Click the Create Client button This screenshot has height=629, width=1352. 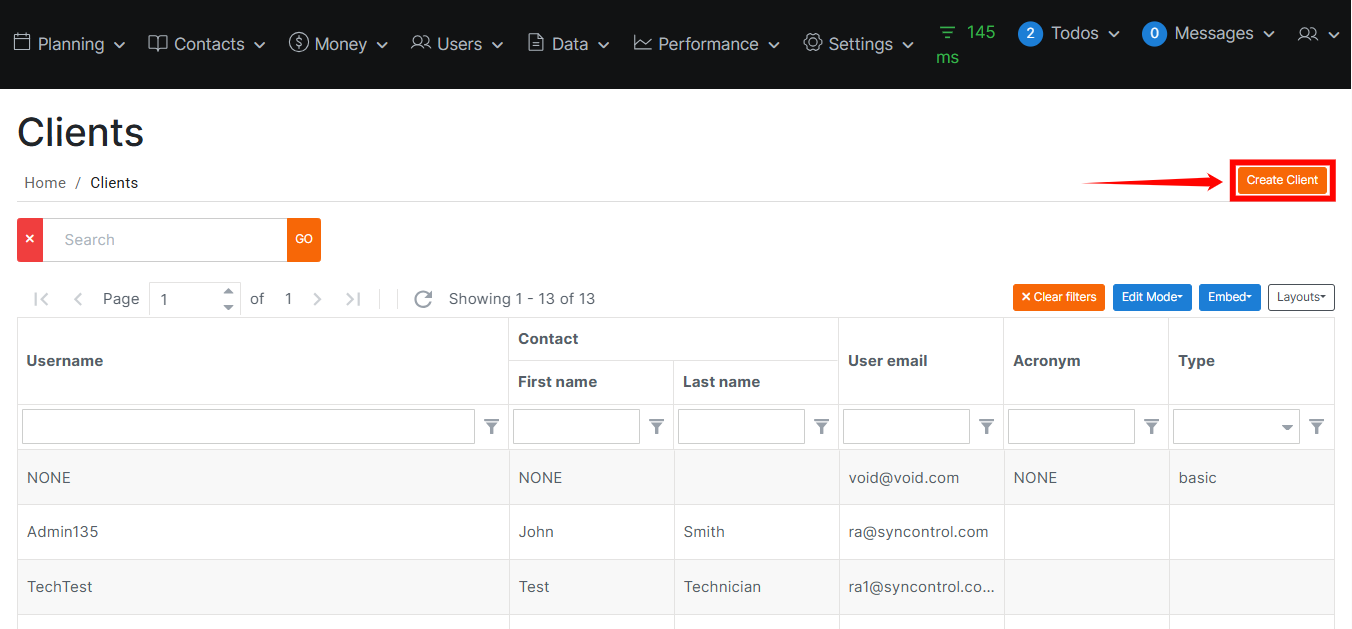(1282, 180)
